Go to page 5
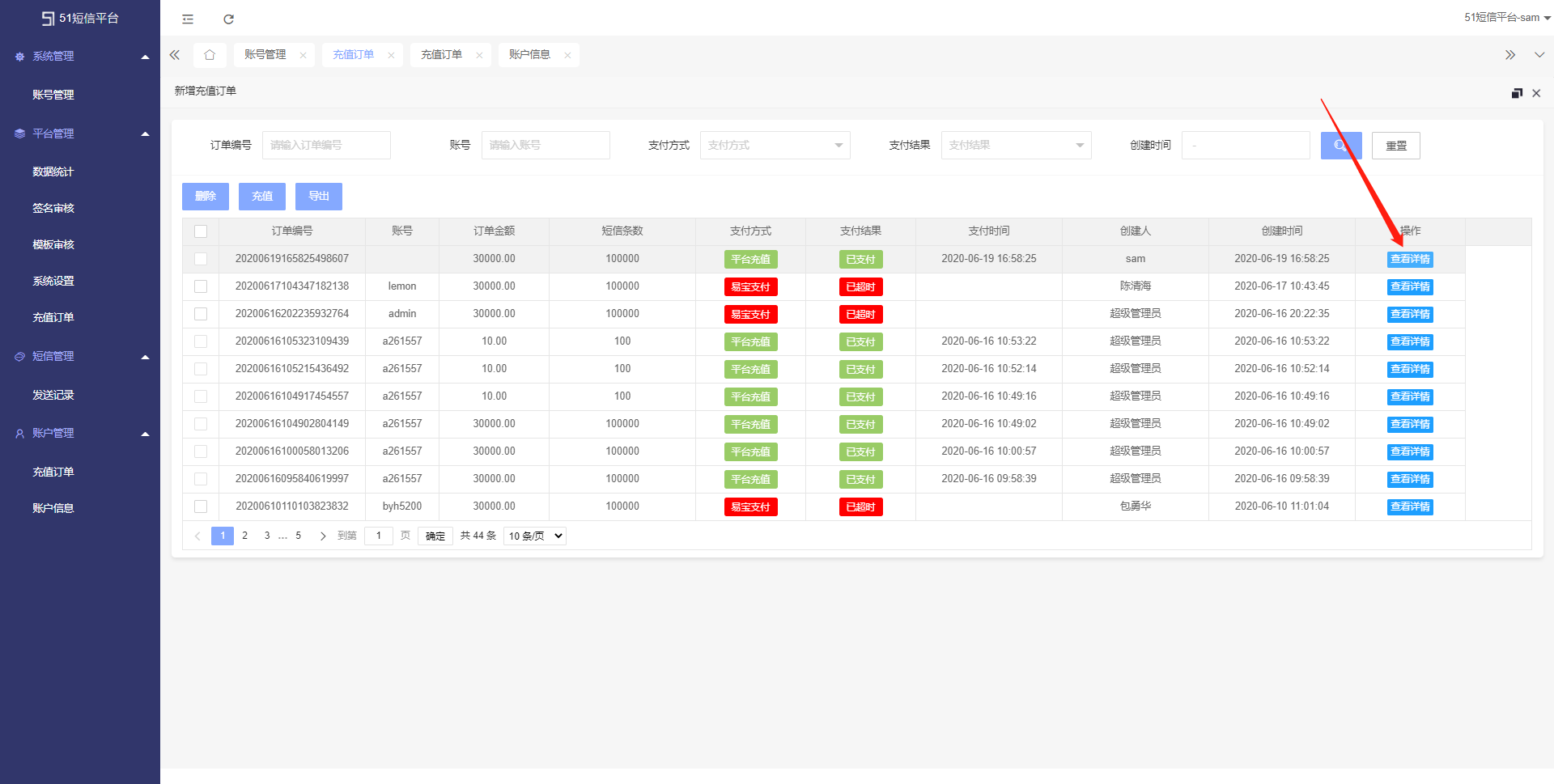 coord(299,536)
